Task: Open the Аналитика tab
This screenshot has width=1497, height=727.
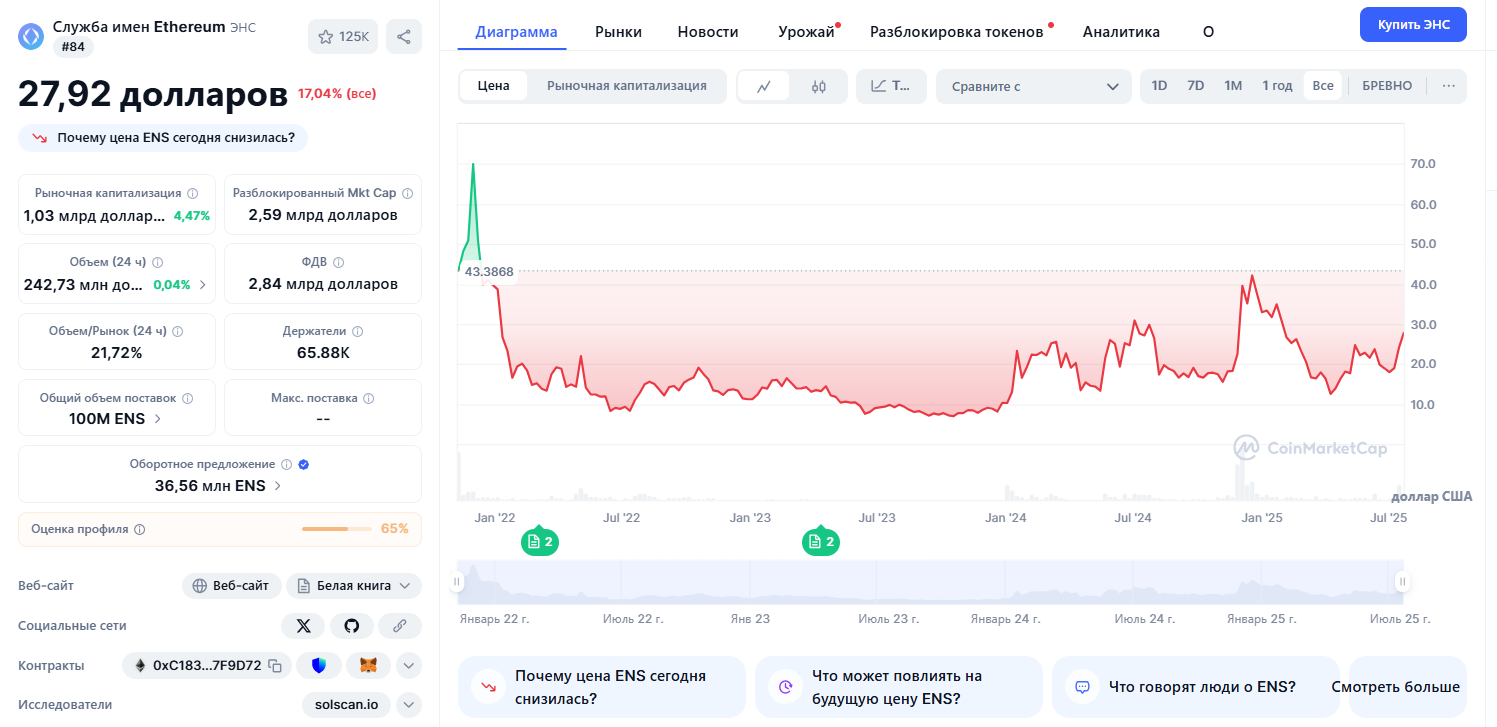Action: pyautogui.click(x=1121, y=32)
